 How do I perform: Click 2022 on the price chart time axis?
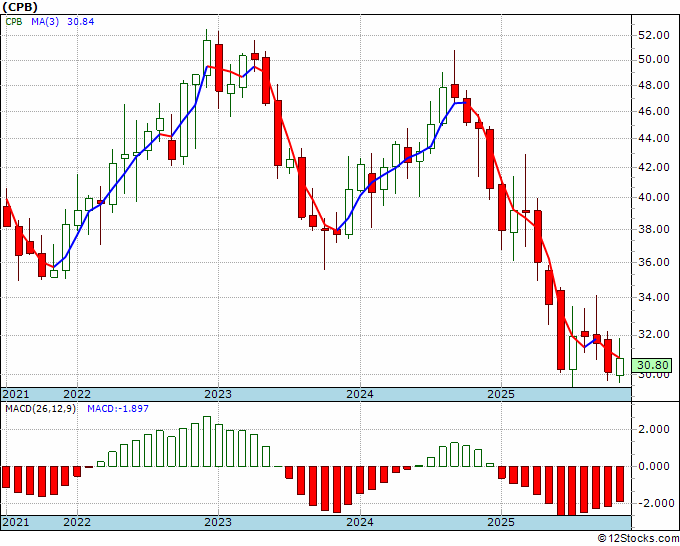point(77,394)
